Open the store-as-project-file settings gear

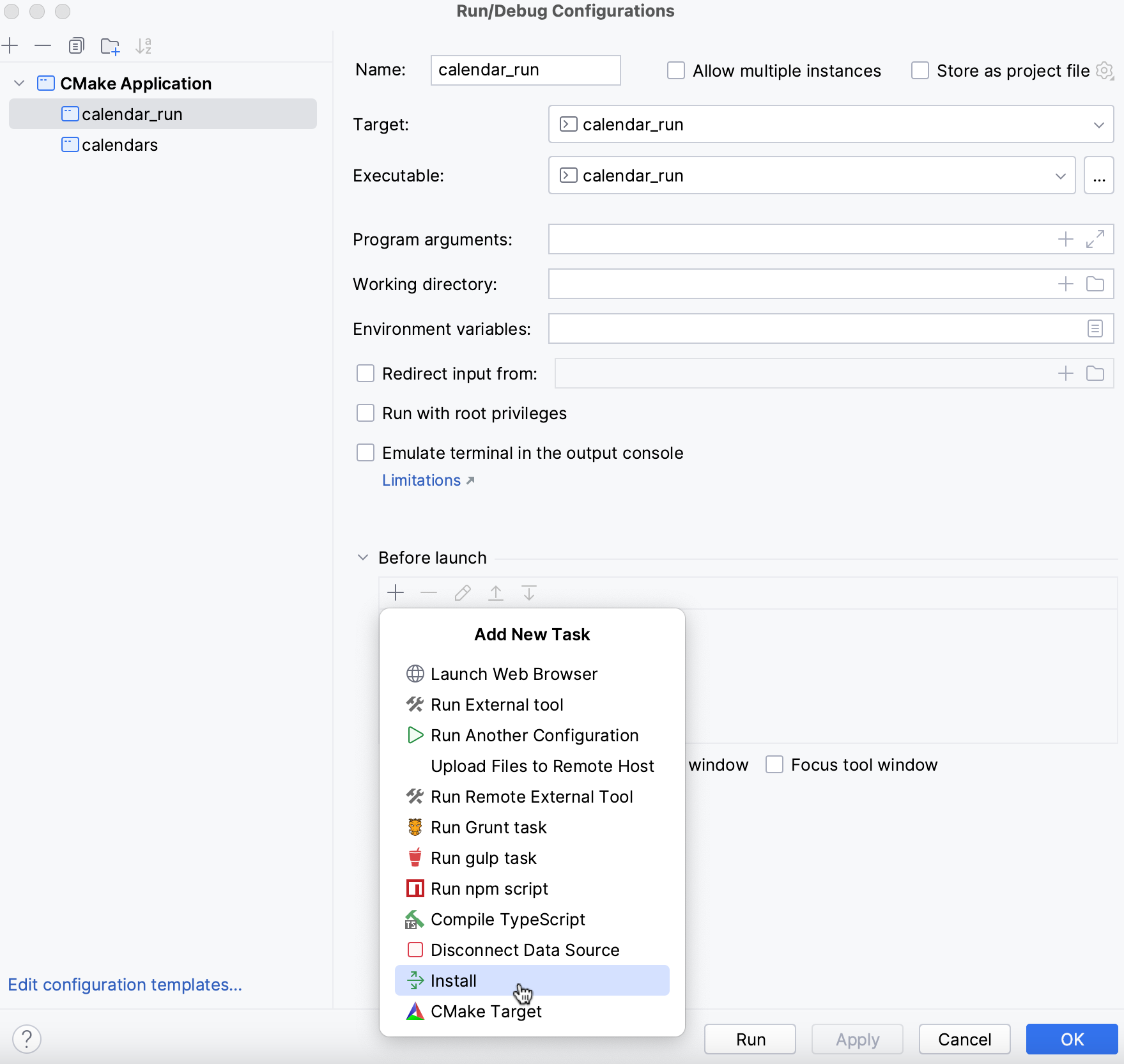coord(1104,70)
